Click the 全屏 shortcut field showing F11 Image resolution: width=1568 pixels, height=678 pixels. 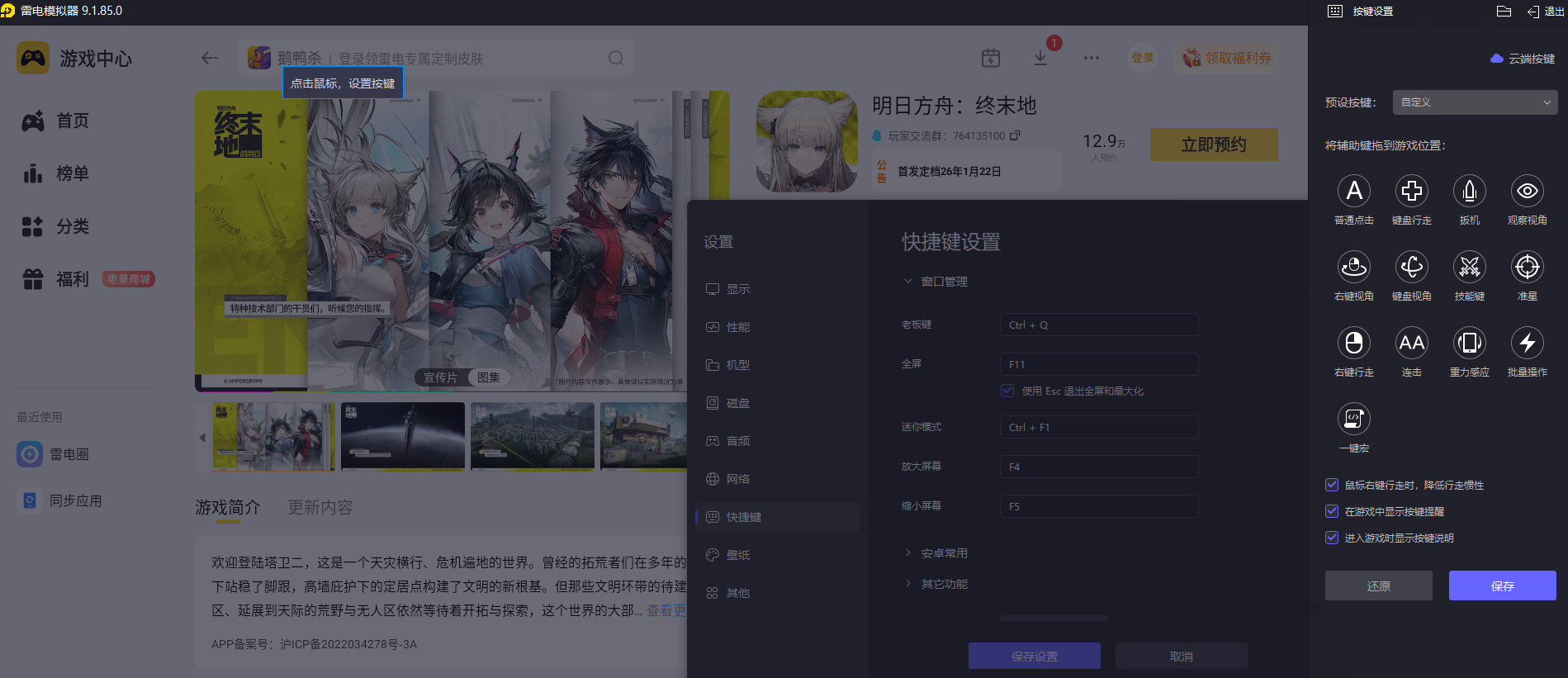tap(1100, 364)
